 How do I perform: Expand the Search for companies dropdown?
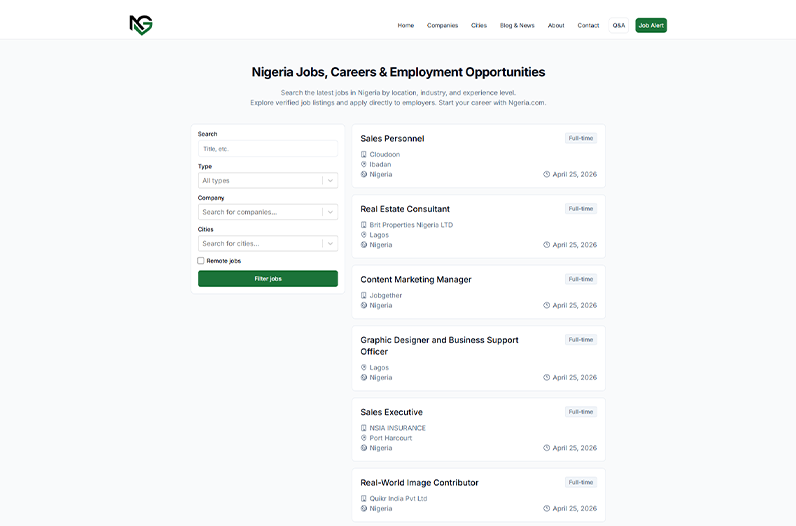pos(267,212)
